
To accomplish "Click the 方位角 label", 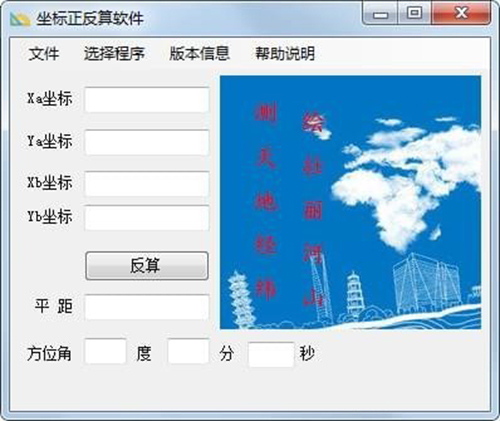I will (49, 353).
